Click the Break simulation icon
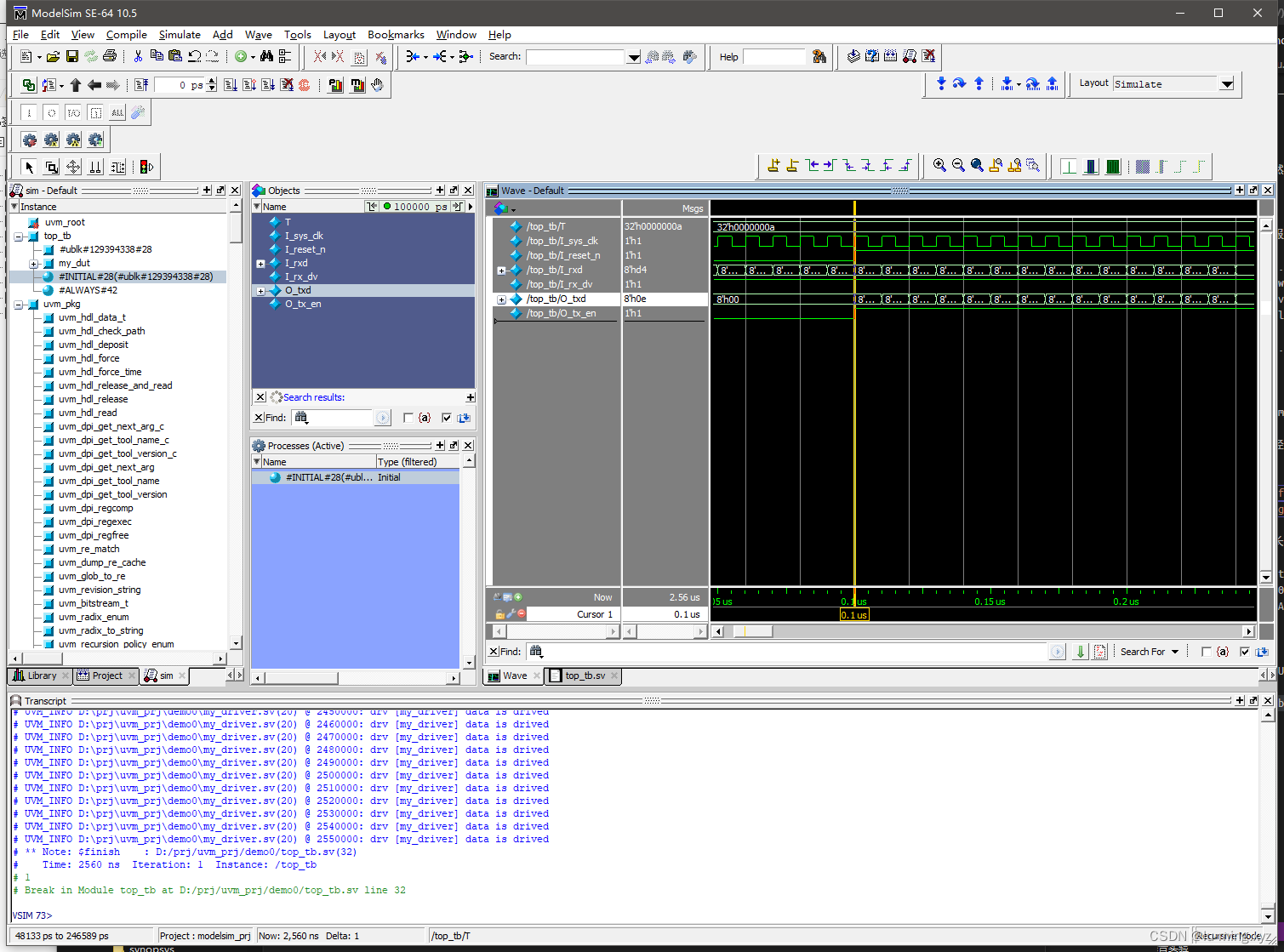This screenshot has height=952, width=1284. coord(305,84)
